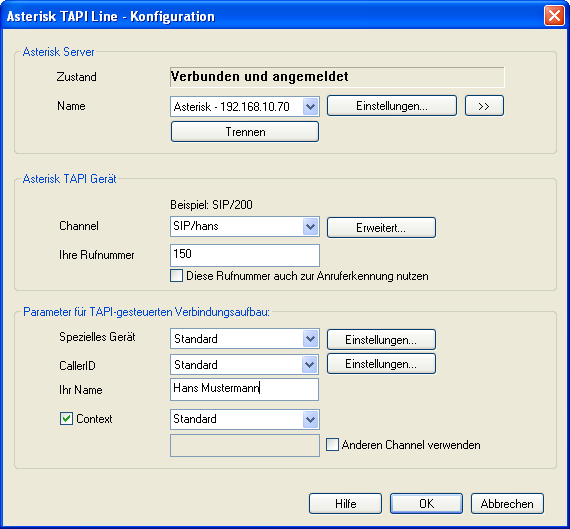Click the Hilfe button
The width and height of the screenshot is (570, 529).
[345, 504]
